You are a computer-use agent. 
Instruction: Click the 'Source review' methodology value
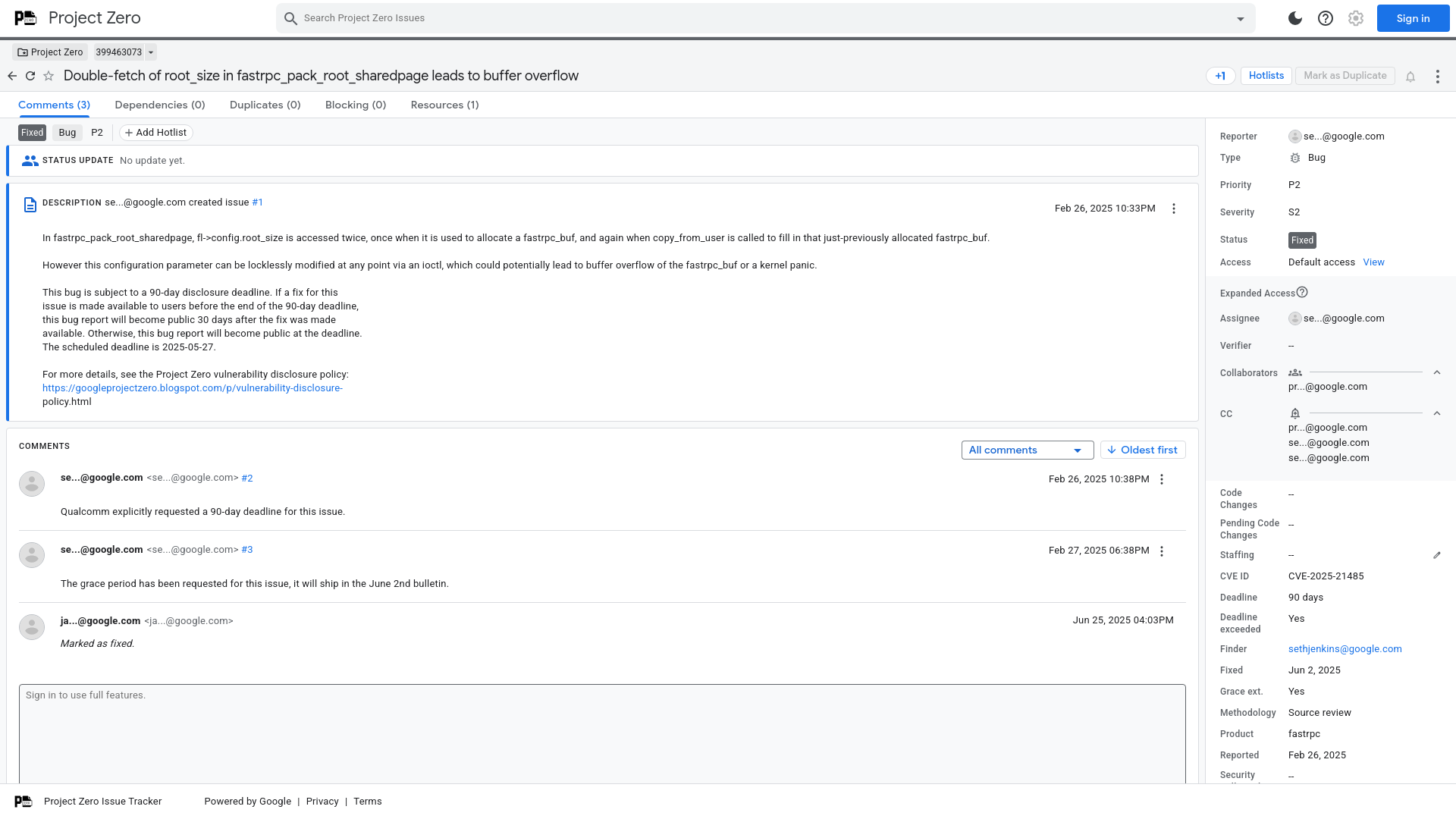(x=1319, y=713)
